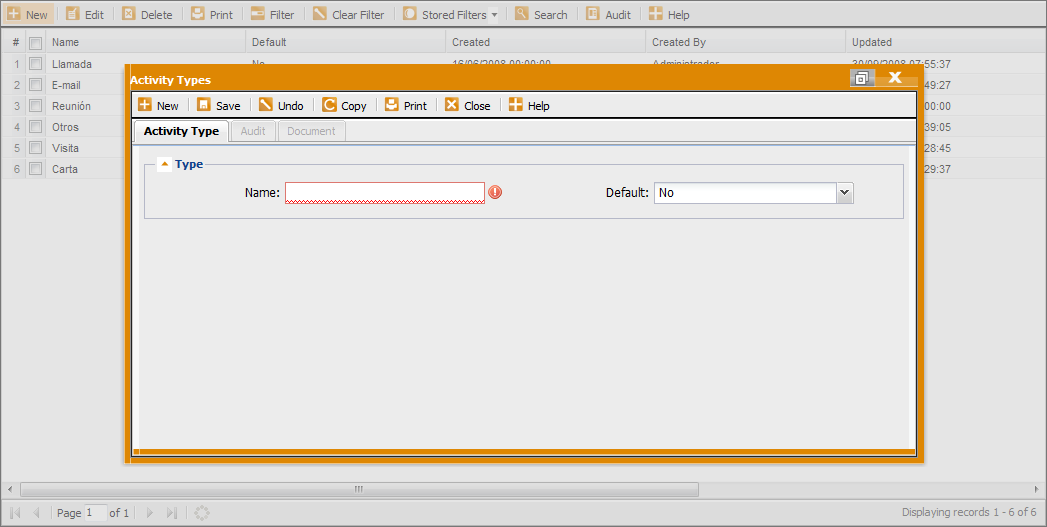Viewport: 1047px width, 527px height.
Task: Save the activity type record
Action: pyautogui.click(x=219, y=105)
